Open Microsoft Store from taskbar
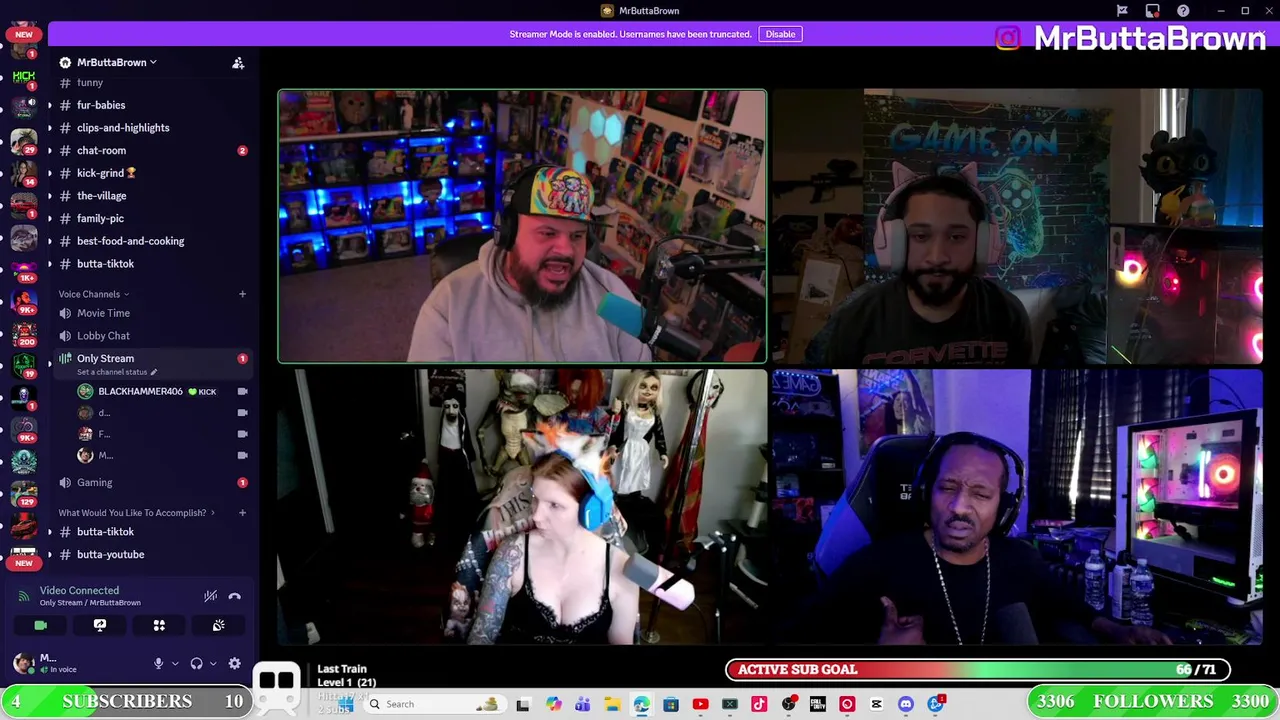The height and width of the screenshot is (720, 1280). (x=671, y=704)
